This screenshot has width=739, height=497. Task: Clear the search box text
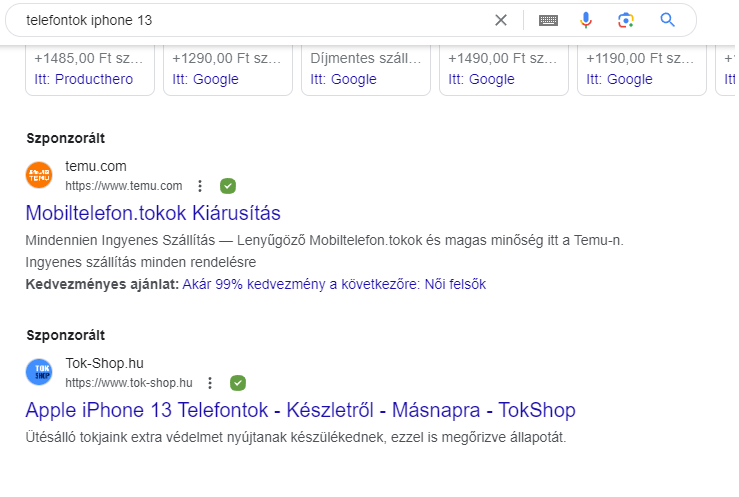click(501, 20)
